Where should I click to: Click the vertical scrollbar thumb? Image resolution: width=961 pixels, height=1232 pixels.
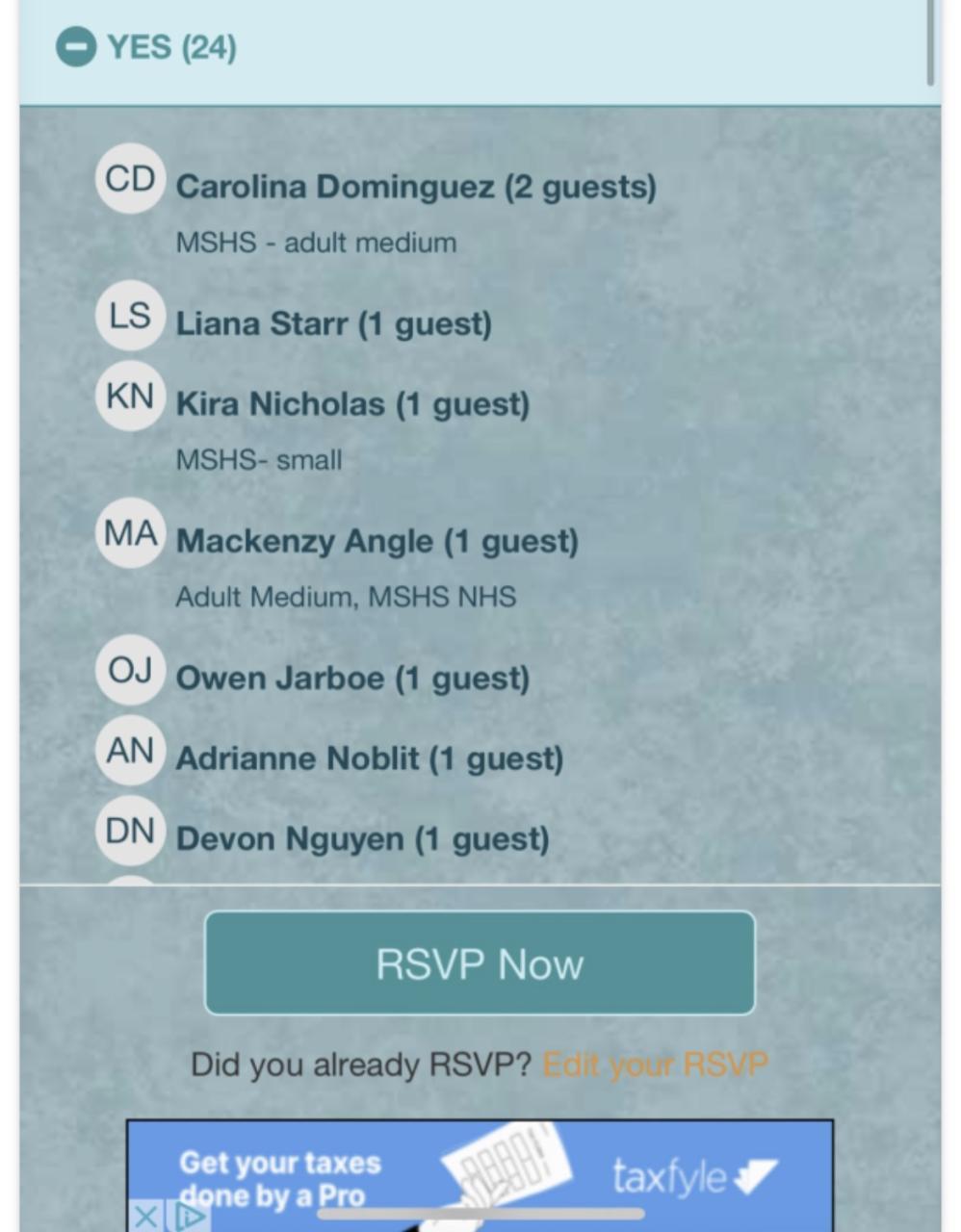point(930,43)
